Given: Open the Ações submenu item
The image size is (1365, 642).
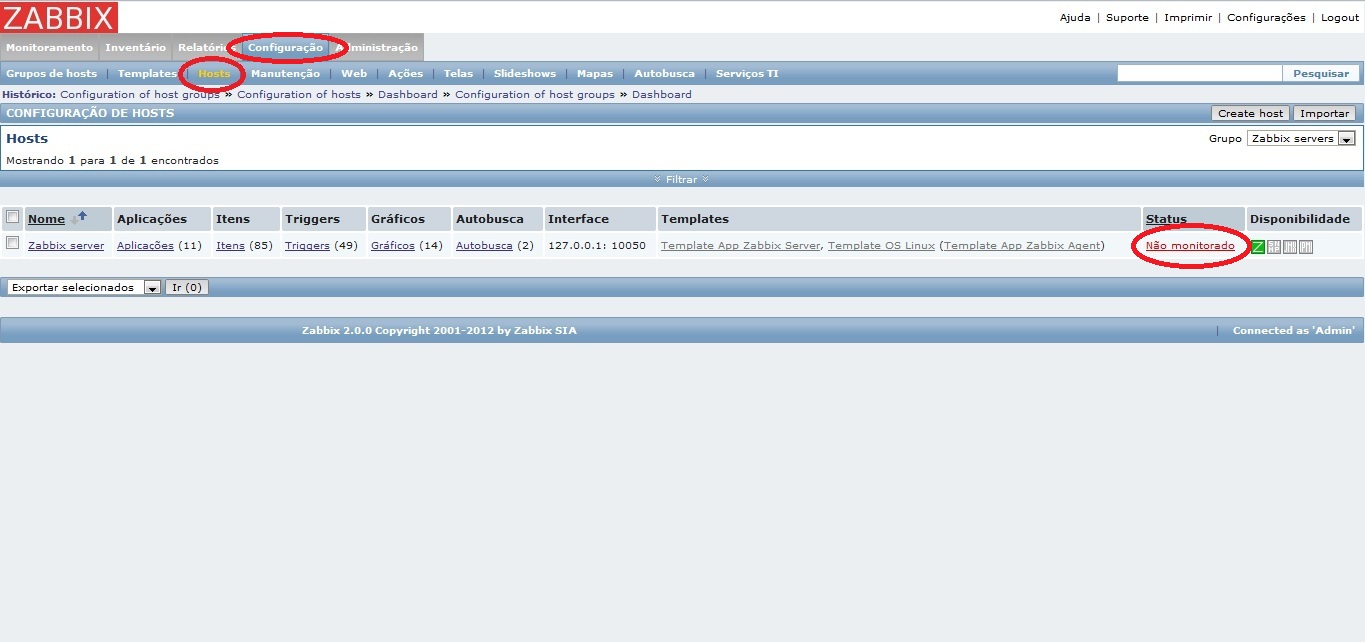Looking at the screenshot, I should pos(405,74).
